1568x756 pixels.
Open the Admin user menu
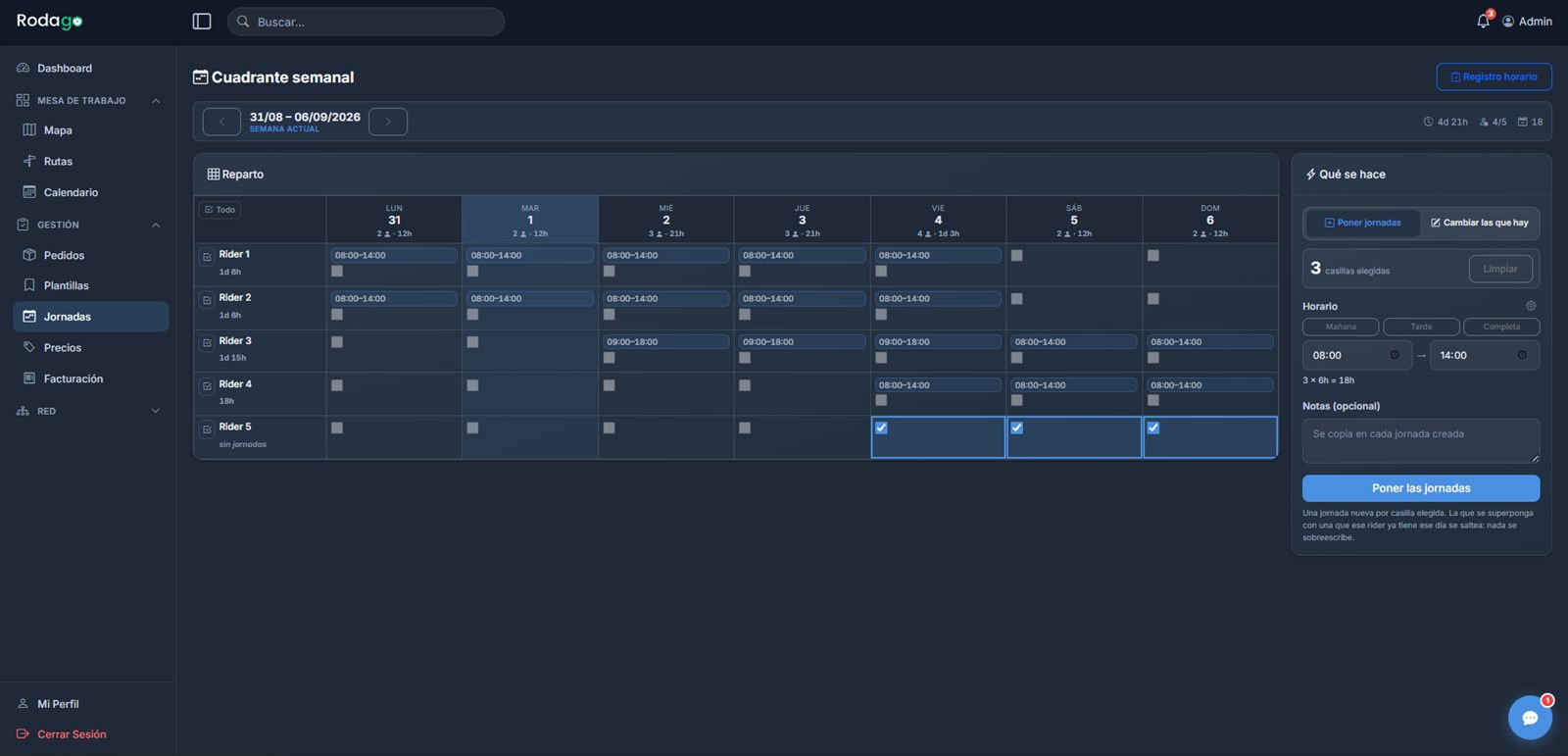(1527, 22)
